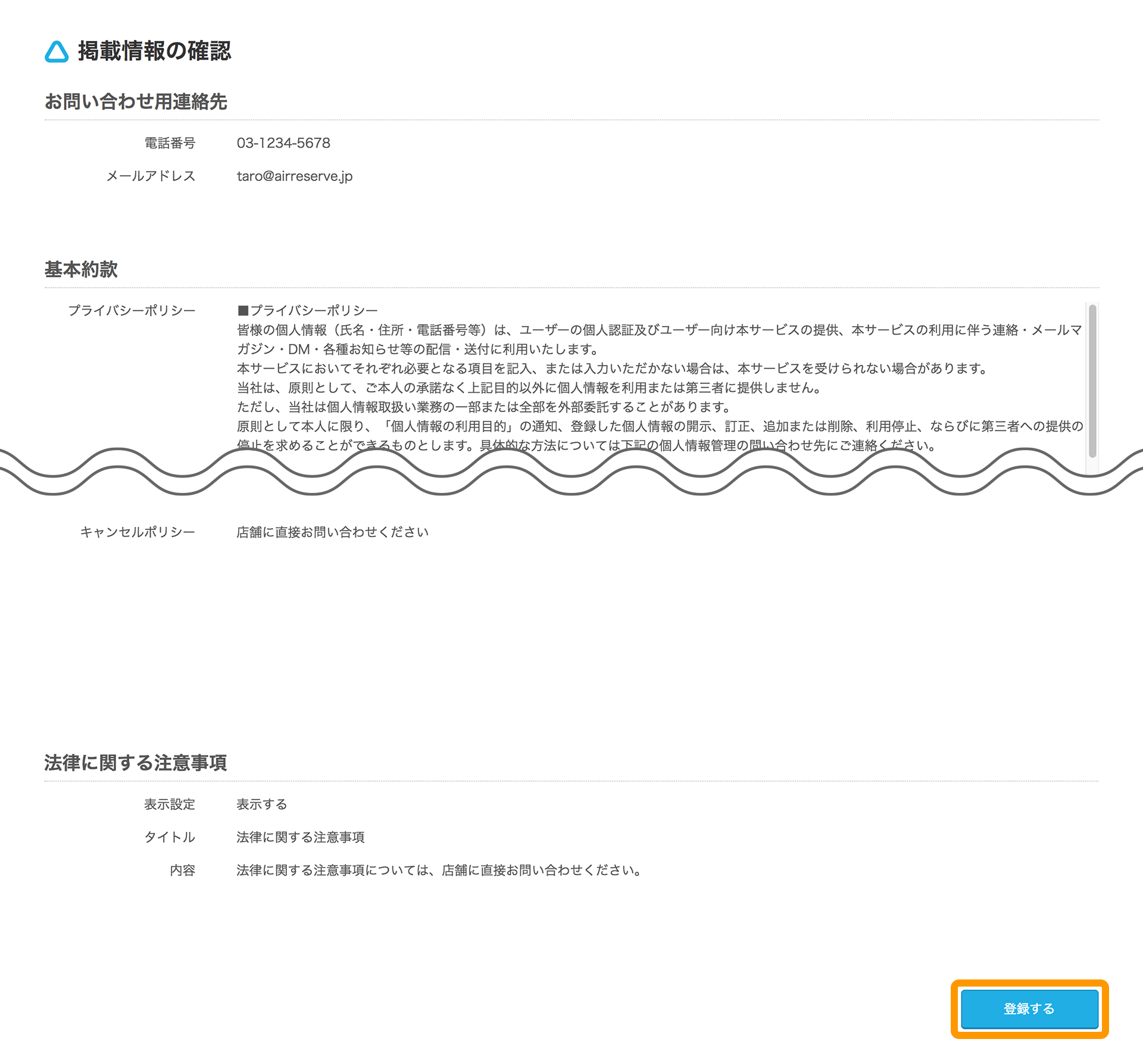This screenshot has width=1143, height=1064.
Task: Click the policy line starting 当社は、原則として
Action: tap(530, 388)
